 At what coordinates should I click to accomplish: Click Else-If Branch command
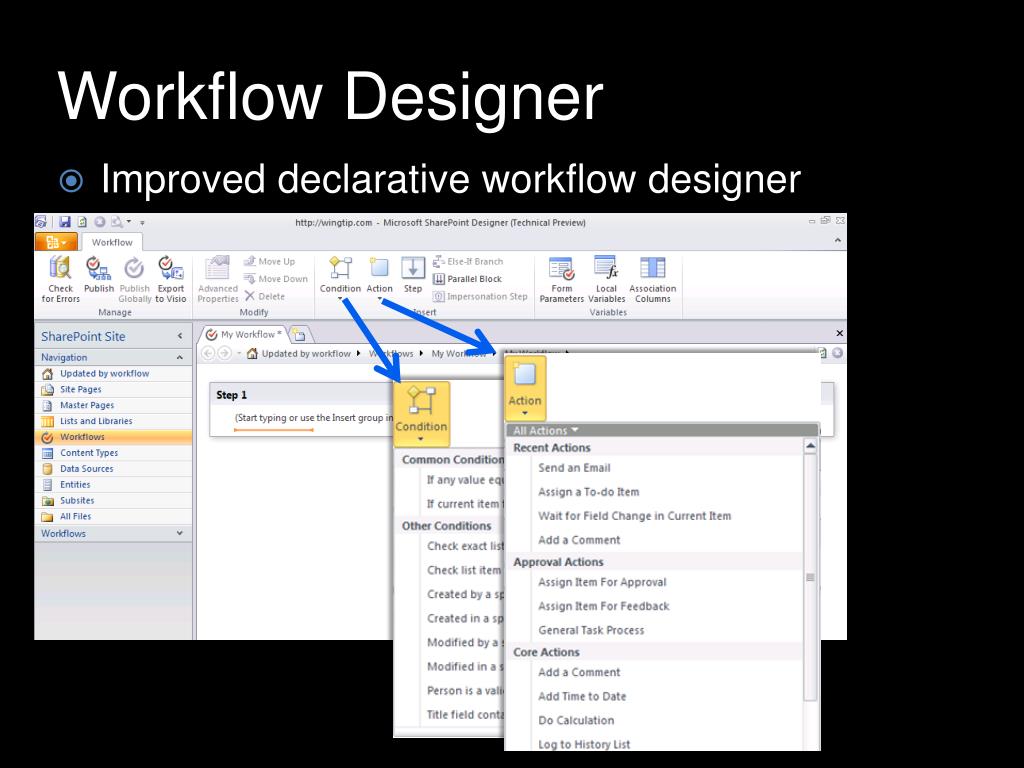(468, 261)
